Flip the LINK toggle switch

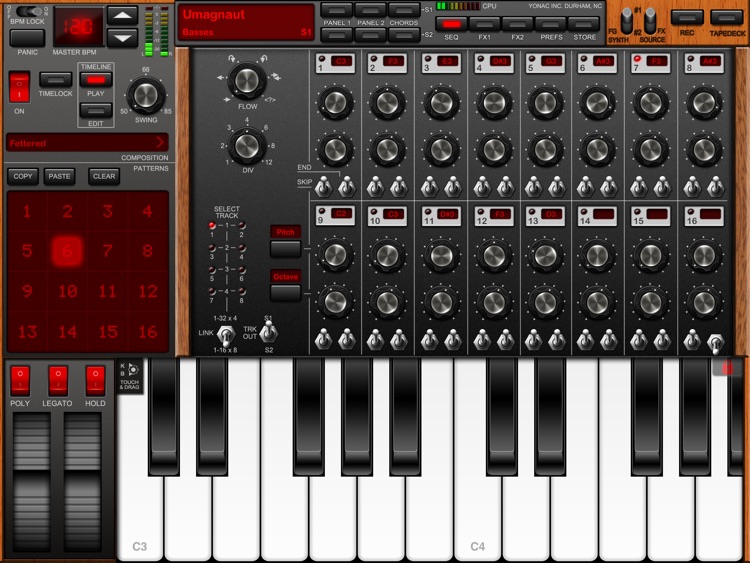click(x=225, y=335)
